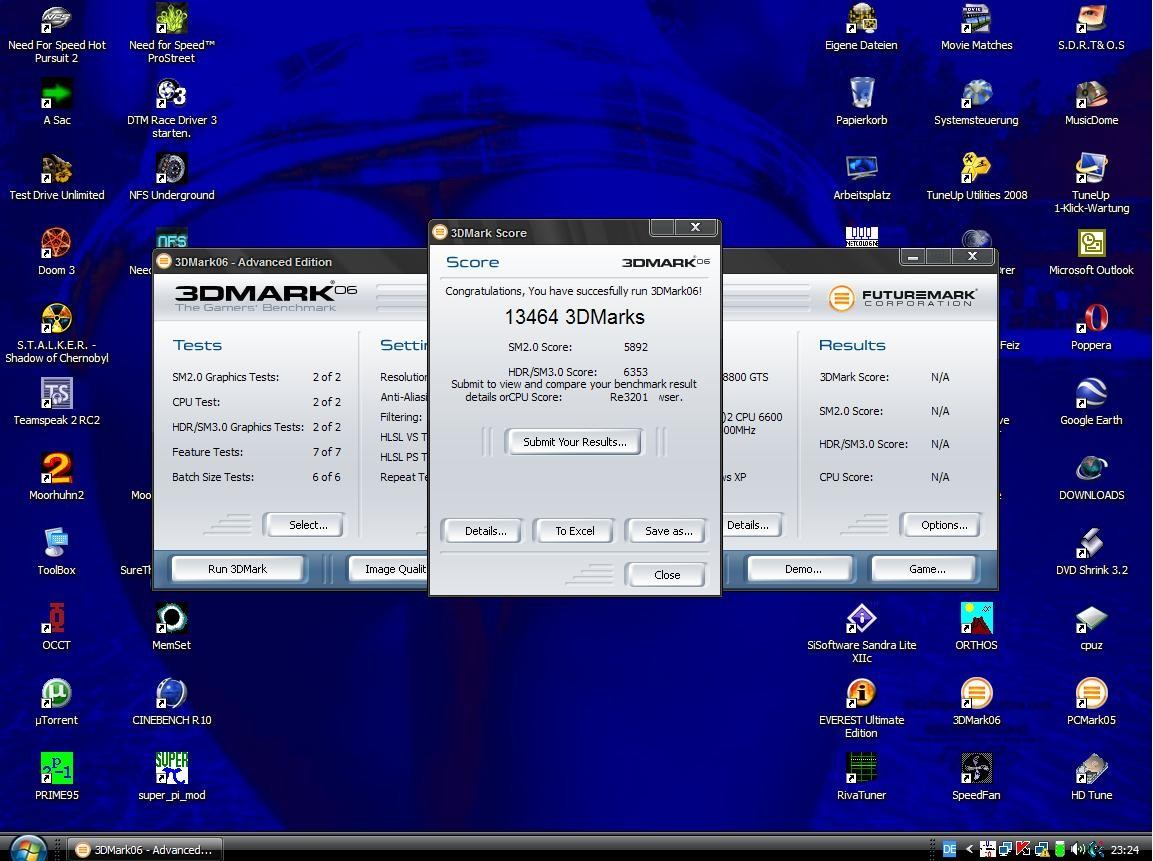Open S.D.R.T&O.S desktop icon
This screenshot has height=861, width=1153.
pyautogui.click(x=1091, y=28)
